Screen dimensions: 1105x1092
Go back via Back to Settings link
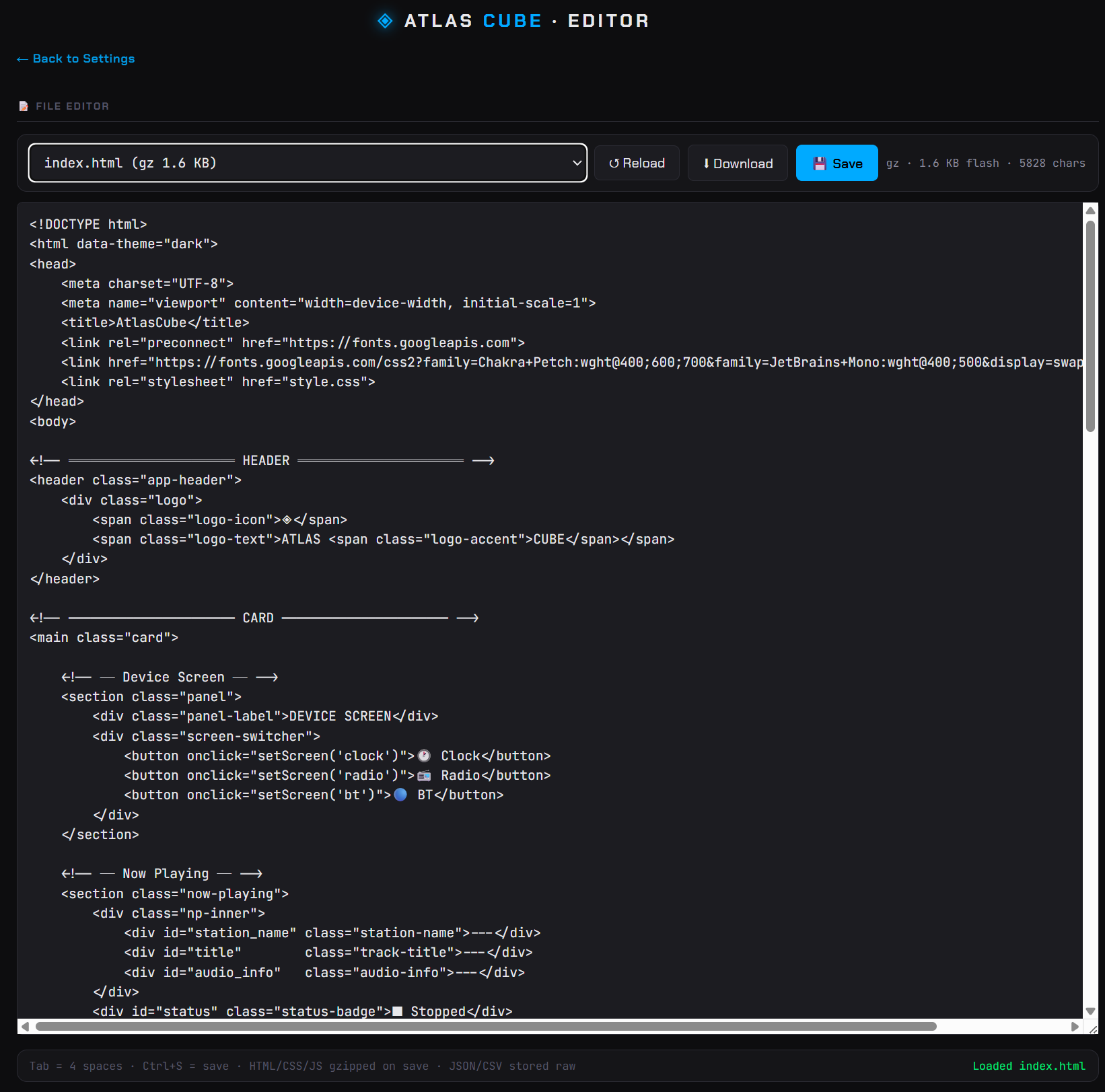tap(75, 59)
